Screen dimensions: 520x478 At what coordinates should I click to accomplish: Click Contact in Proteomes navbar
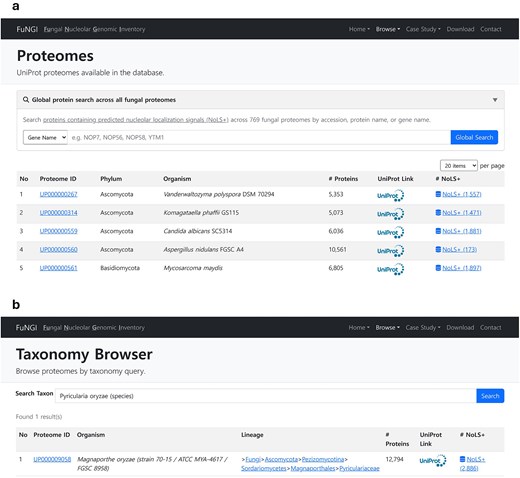491,29
